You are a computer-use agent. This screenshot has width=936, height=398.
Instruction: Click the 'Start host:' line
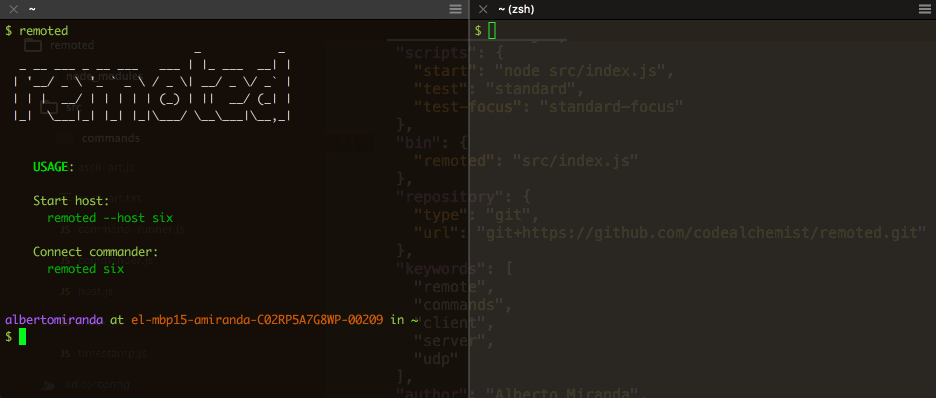click(x=71, y=201)
